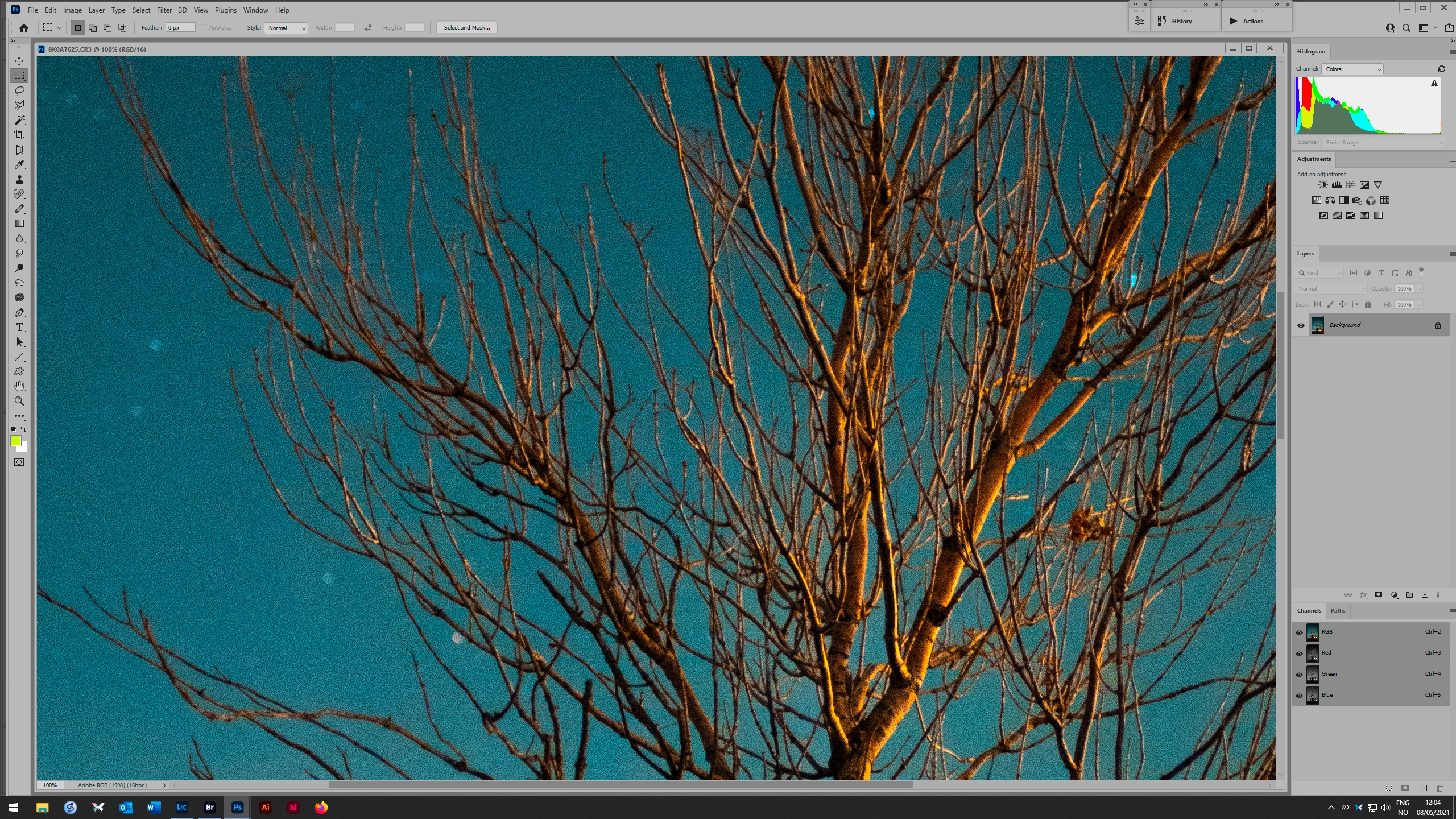
Task: Select the Eyedropper tool
Action: [19, 165]
